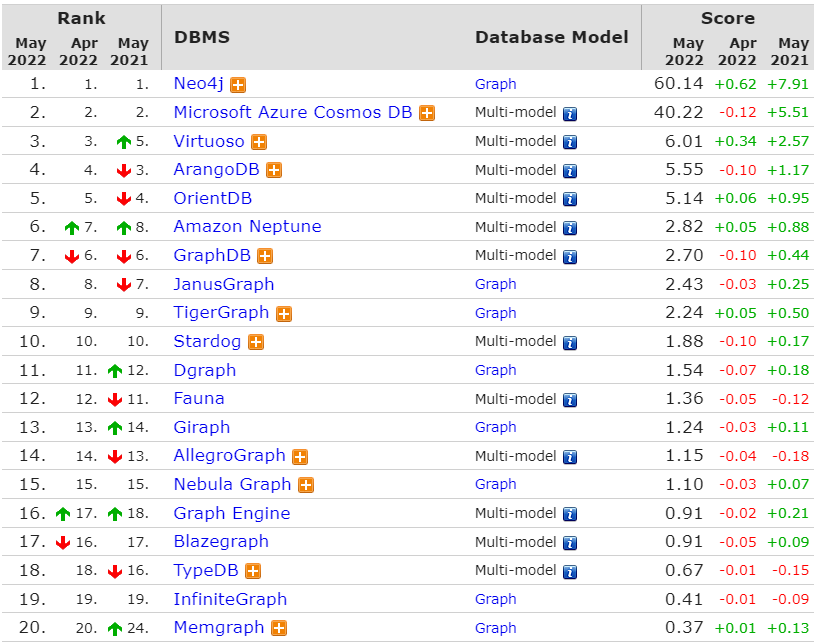Image resolution: width=822 pixels, height=644 pixels.
Task: Click the +7.91 score change value
Action: pos(788,84)
